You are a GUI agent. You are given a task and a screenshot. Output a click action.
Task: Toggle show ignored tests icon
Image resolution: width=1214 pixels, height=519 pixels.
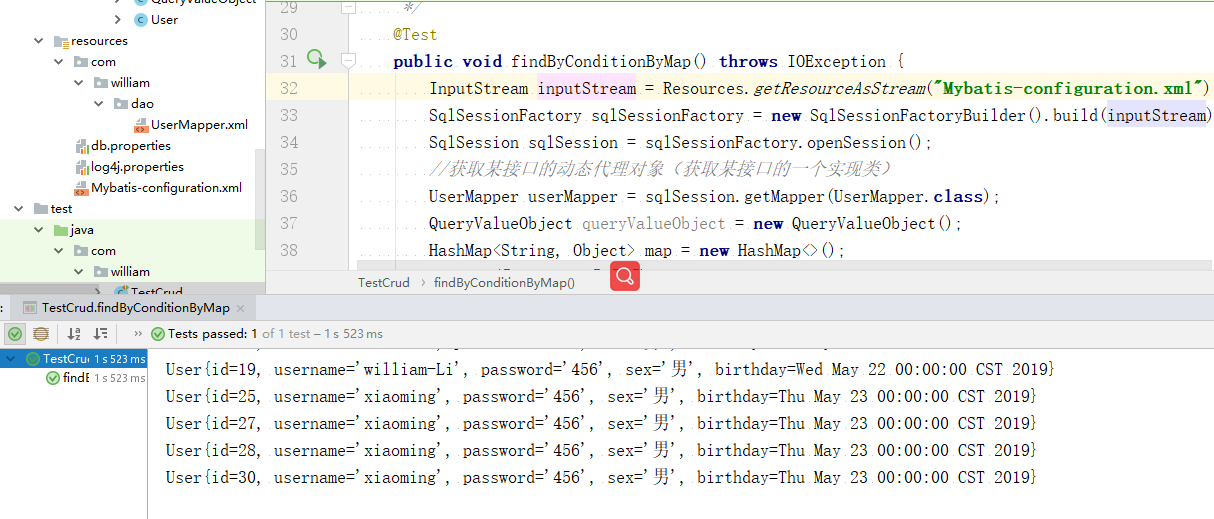pyautogui.click(x=41, y=334)
